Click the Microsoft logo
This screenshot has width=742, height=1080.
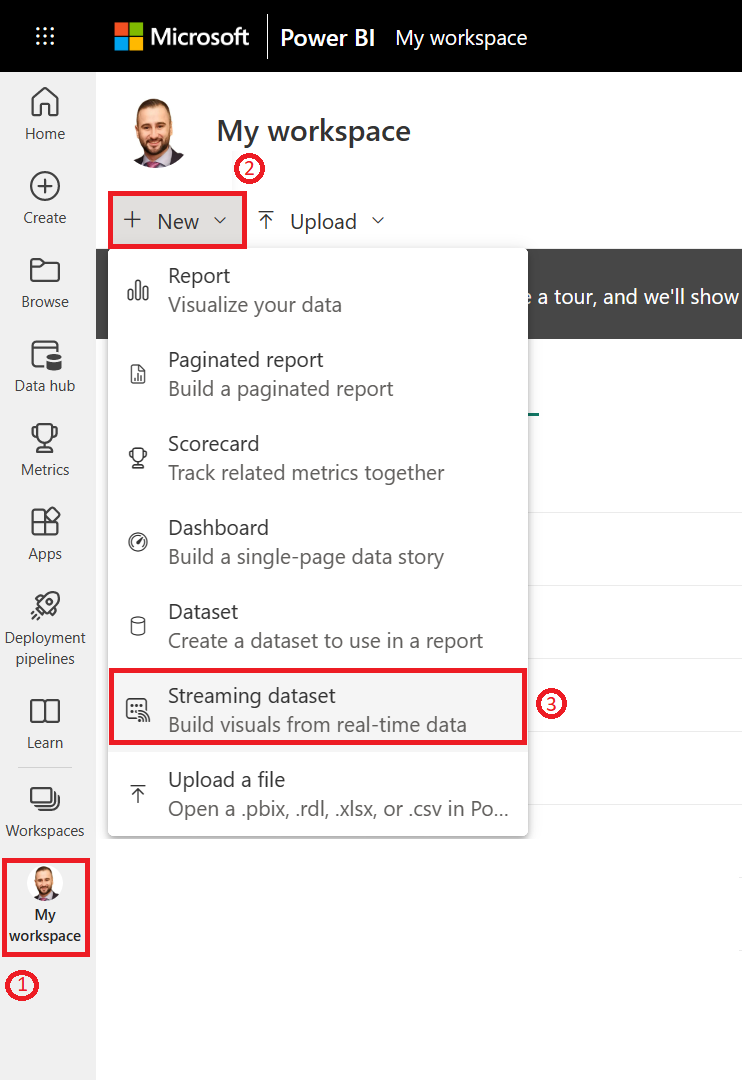[x=181, y=37]
